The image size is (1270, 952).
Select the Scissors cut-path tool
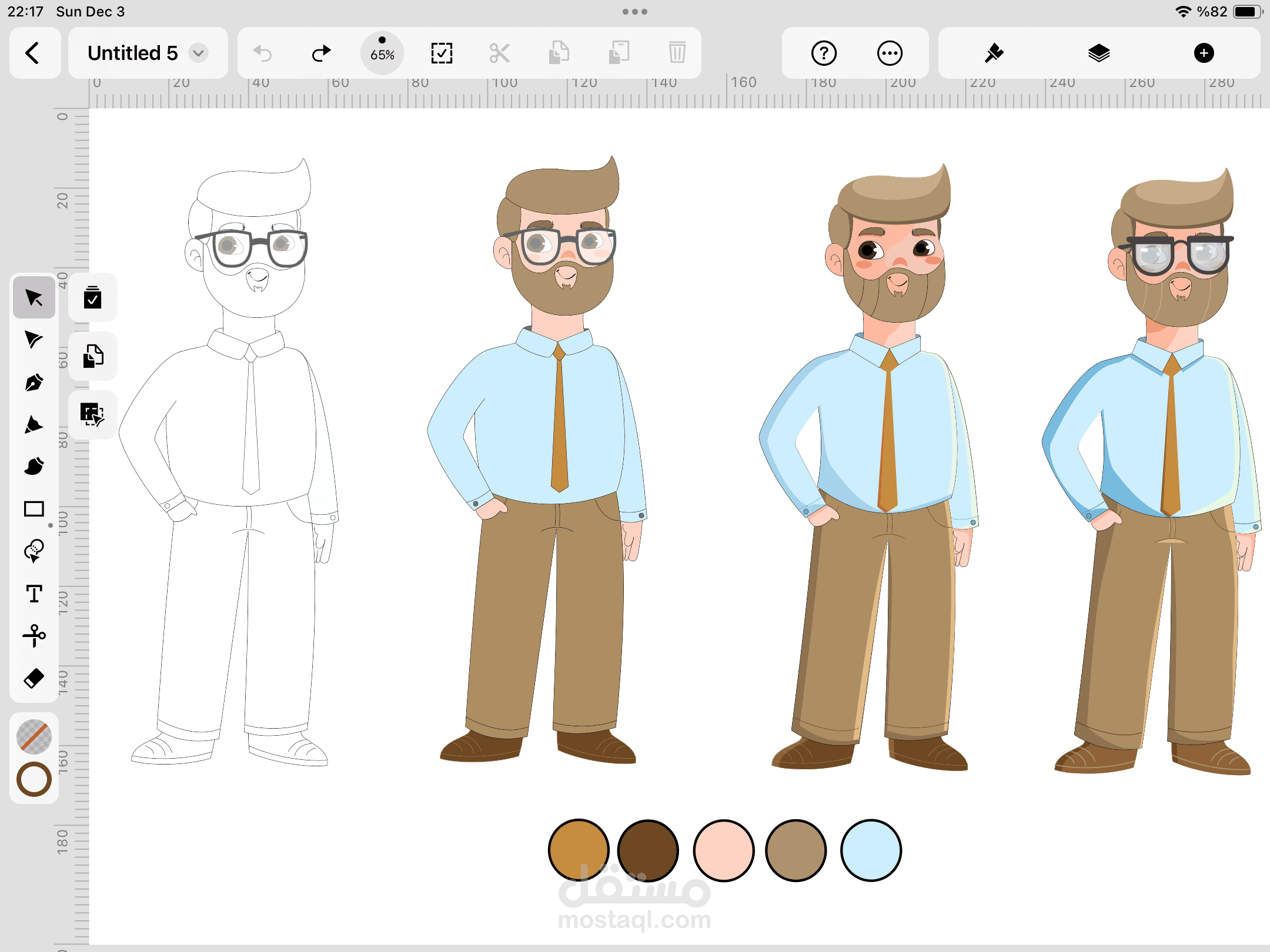click(x=34, y=636)
